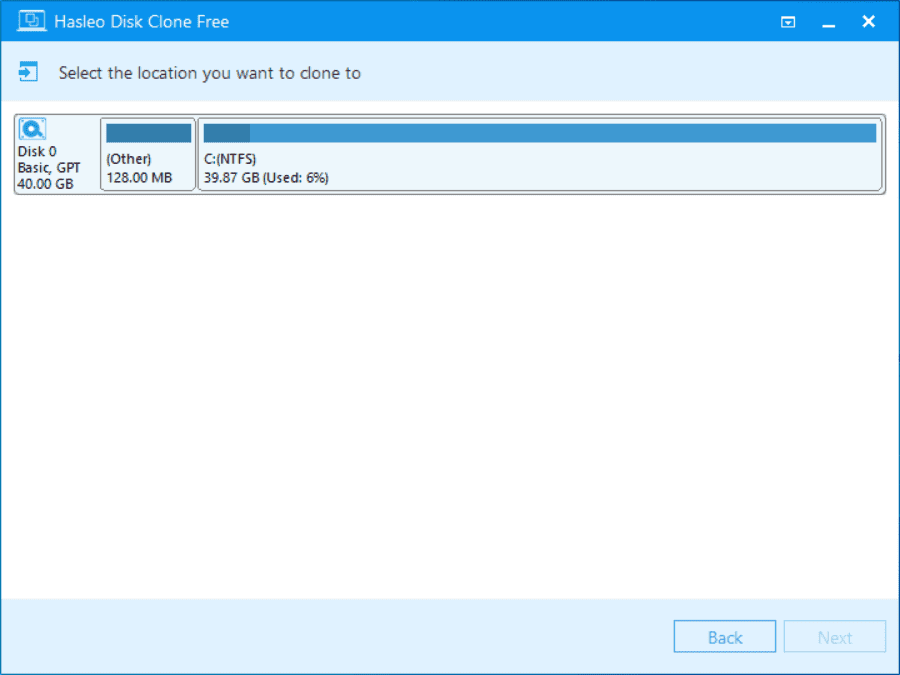Click the Hasleo Disk Clone Free title text
900x675 pixels.
tap(141, 22)
